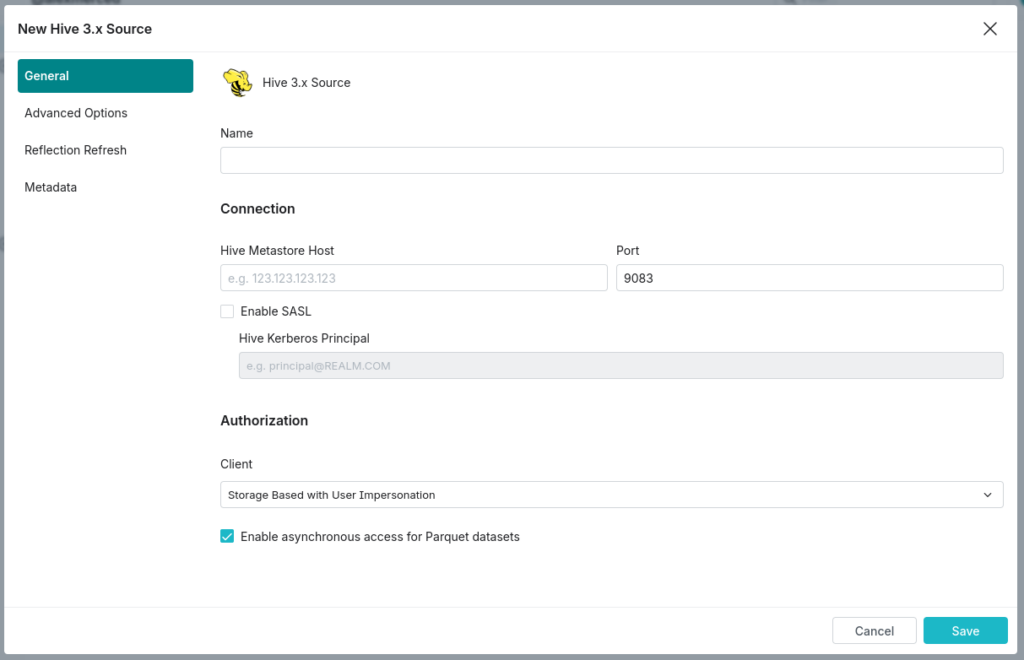This screenshot has width=1024, height=660.
Task: Click the Connection section heading
Action: pos(257,209)
